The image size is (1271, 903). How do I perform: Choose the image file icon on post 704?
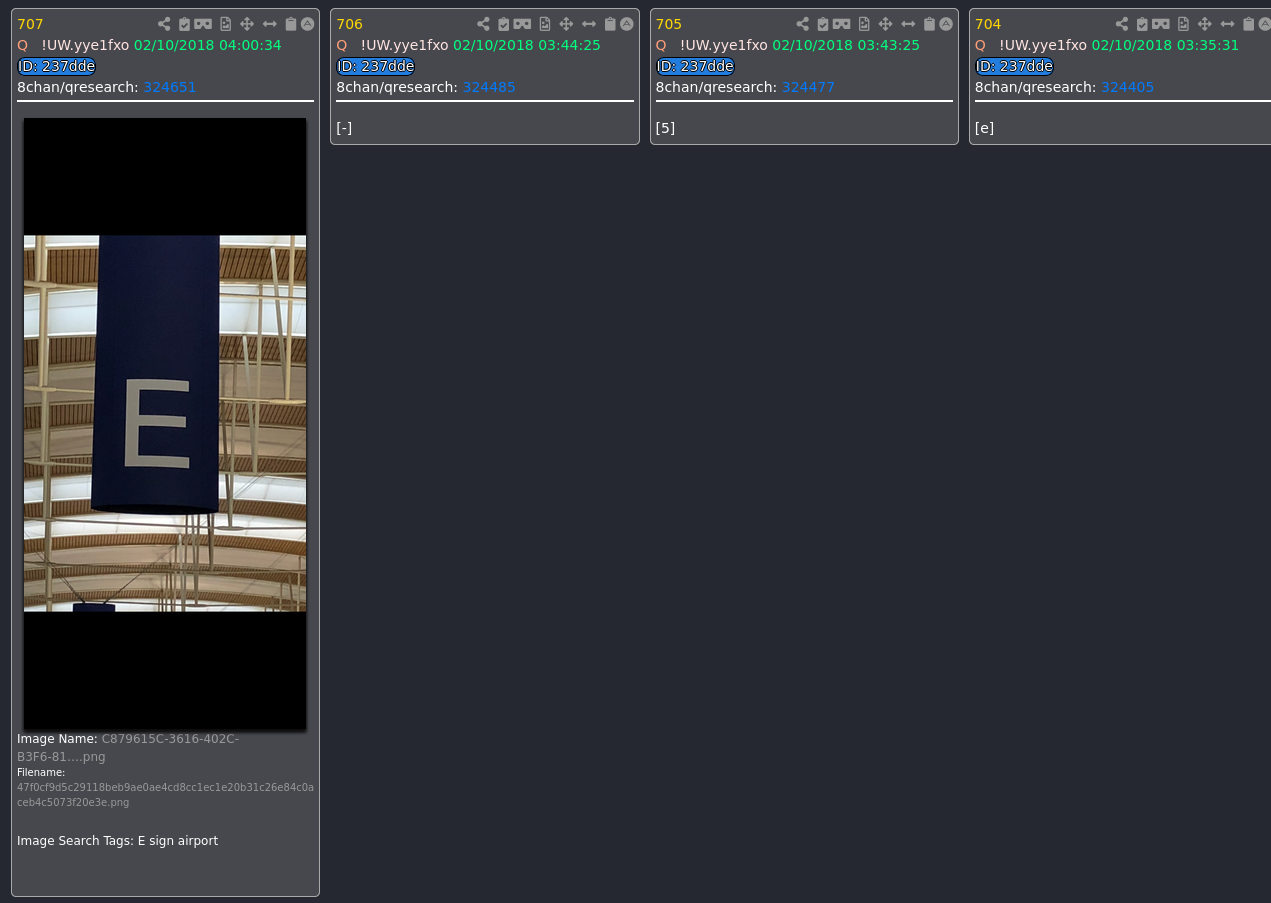pyautogui.click(x=1182, y=24)
